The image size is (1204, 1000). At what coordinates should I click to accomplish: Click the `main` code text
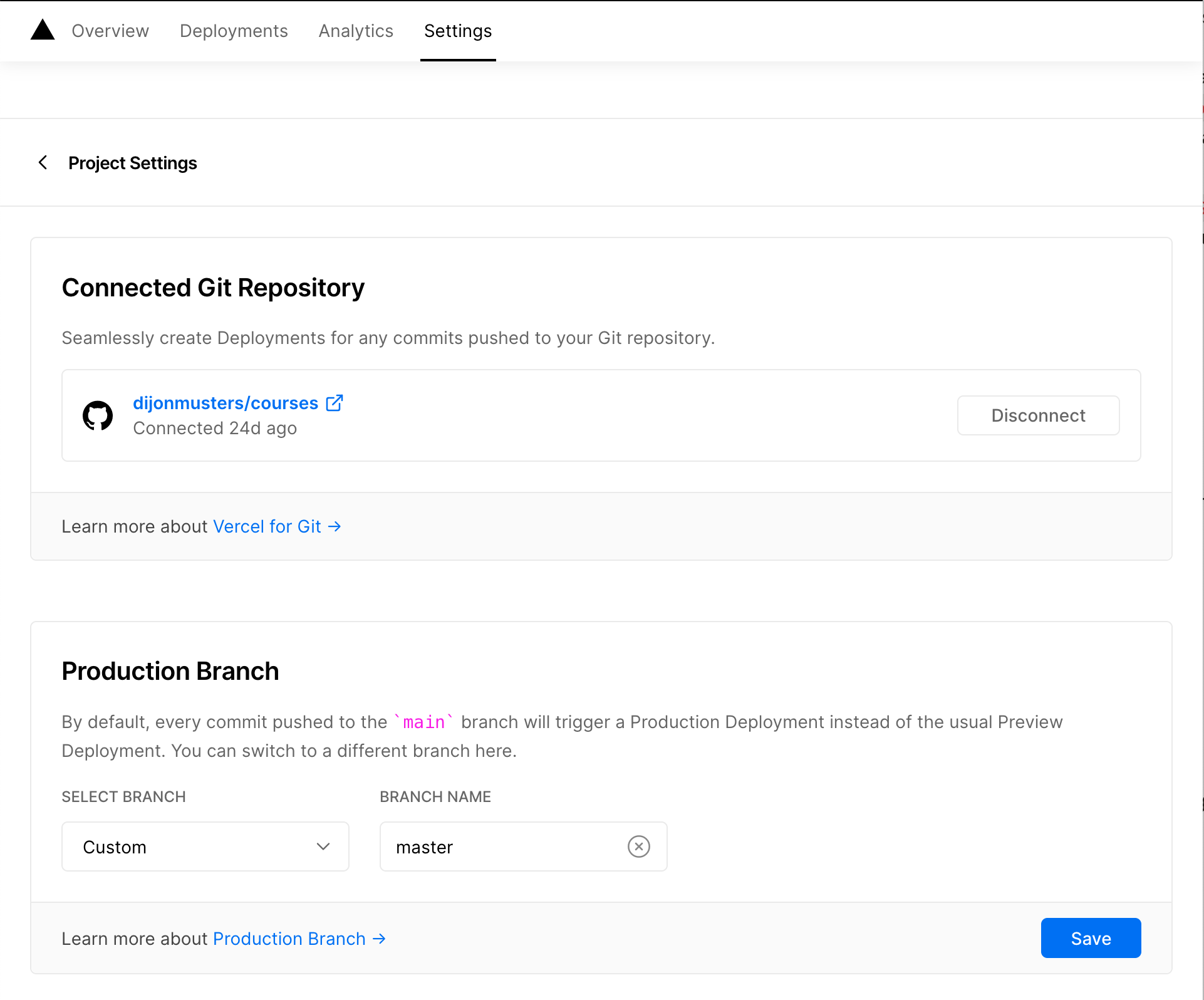click(423, 722)
